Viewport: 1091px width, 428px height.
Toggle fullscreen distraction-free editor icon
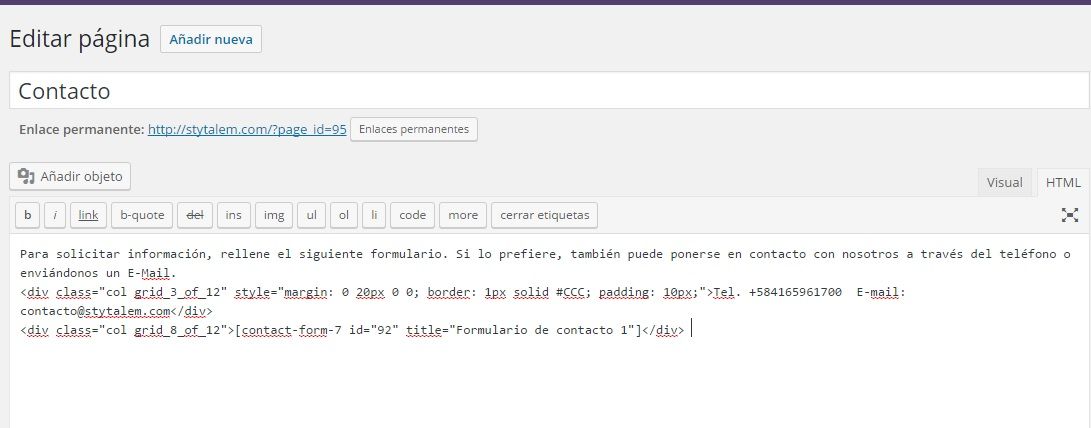click(x=1069, y=215)
